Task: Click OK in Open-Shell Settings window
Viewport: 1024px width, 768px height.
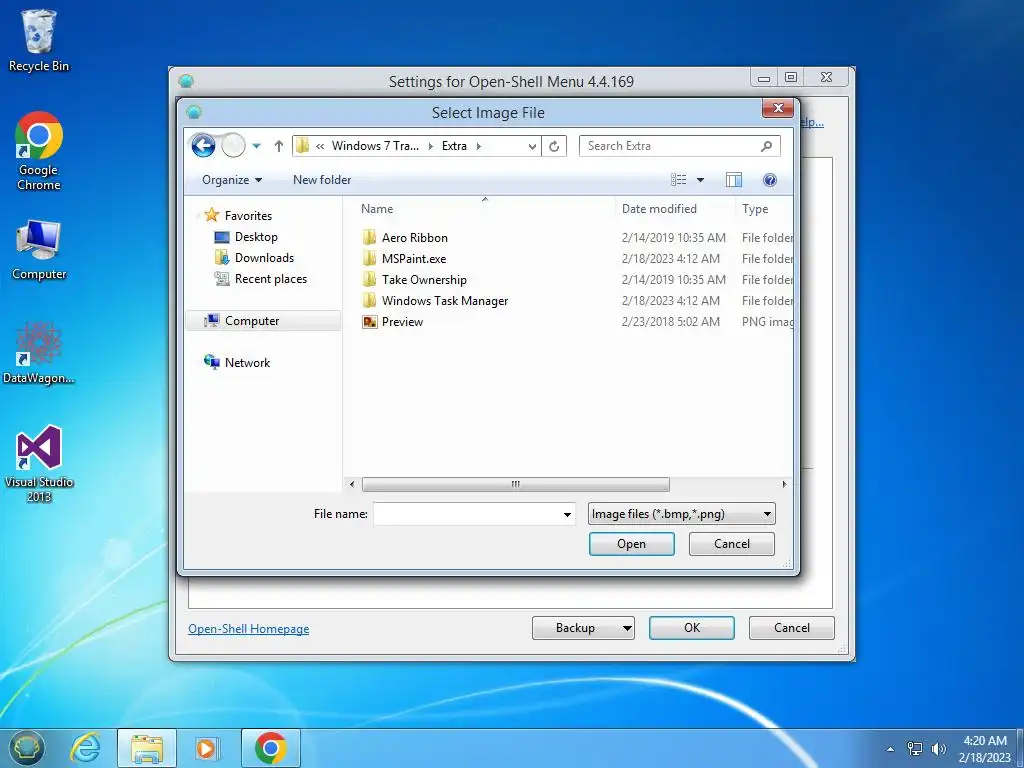Action: [692, 628]
